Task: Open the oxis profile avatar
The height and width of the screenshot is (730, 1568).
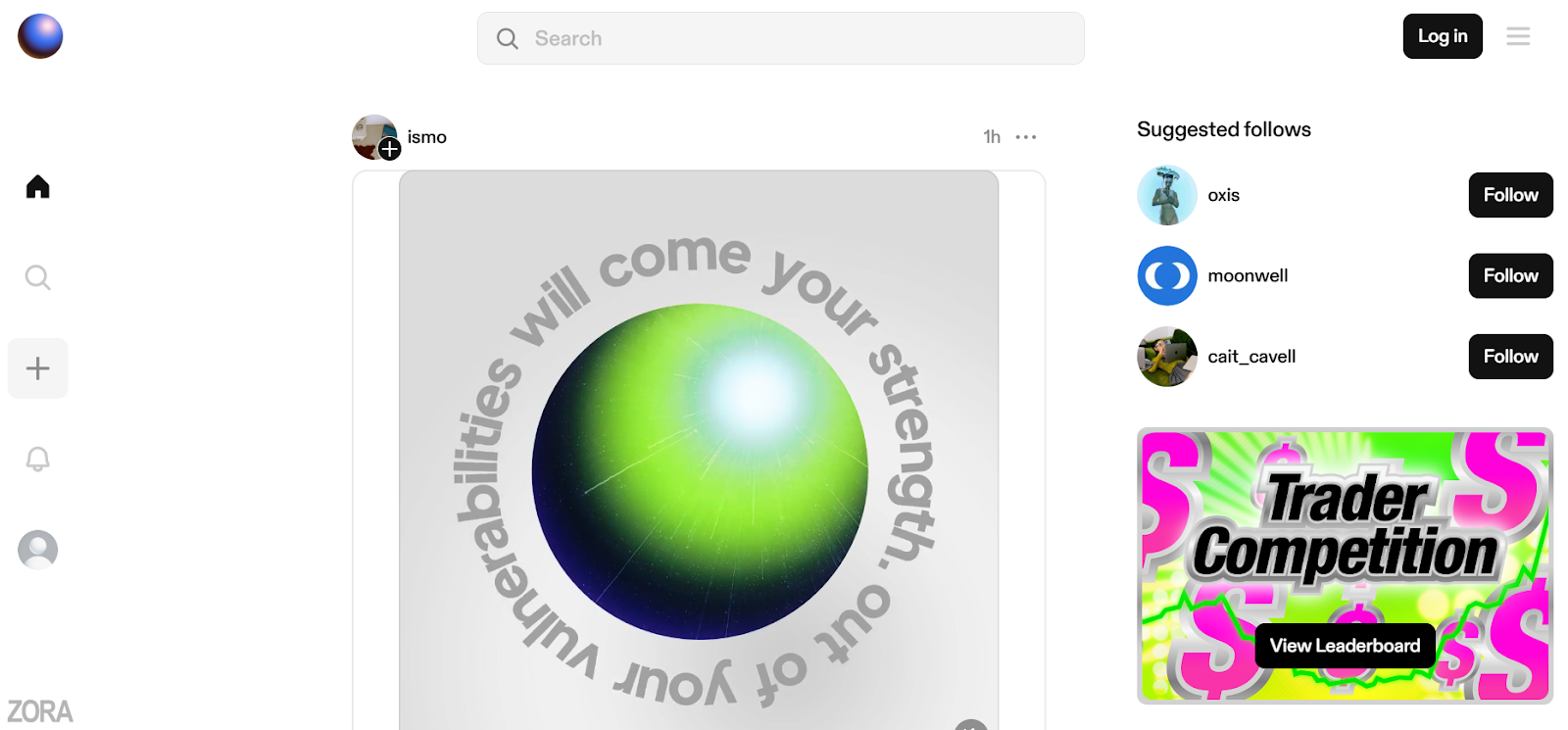Action: (1167, 195)
